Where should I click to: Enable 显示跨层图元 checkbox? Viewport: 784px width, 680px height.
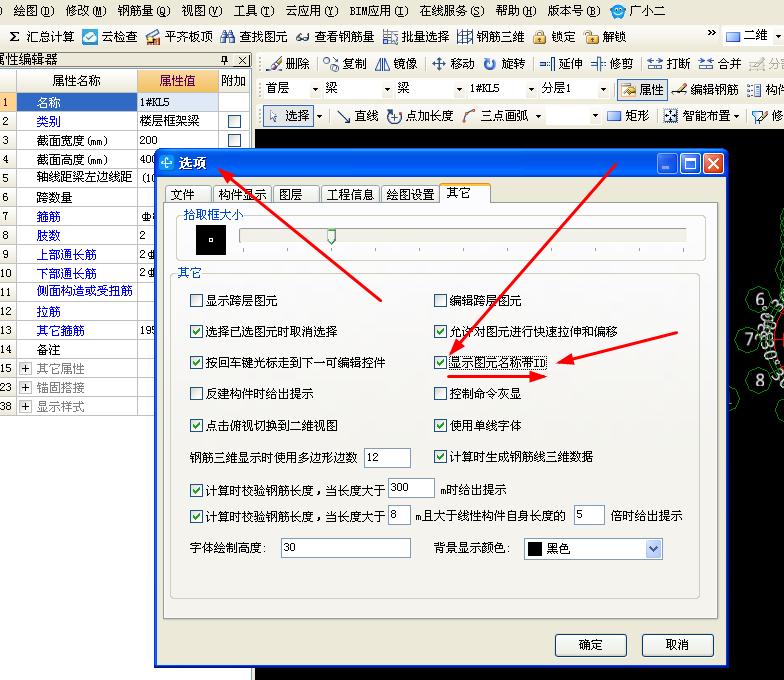pyautogui.click(x=196, y=300)
